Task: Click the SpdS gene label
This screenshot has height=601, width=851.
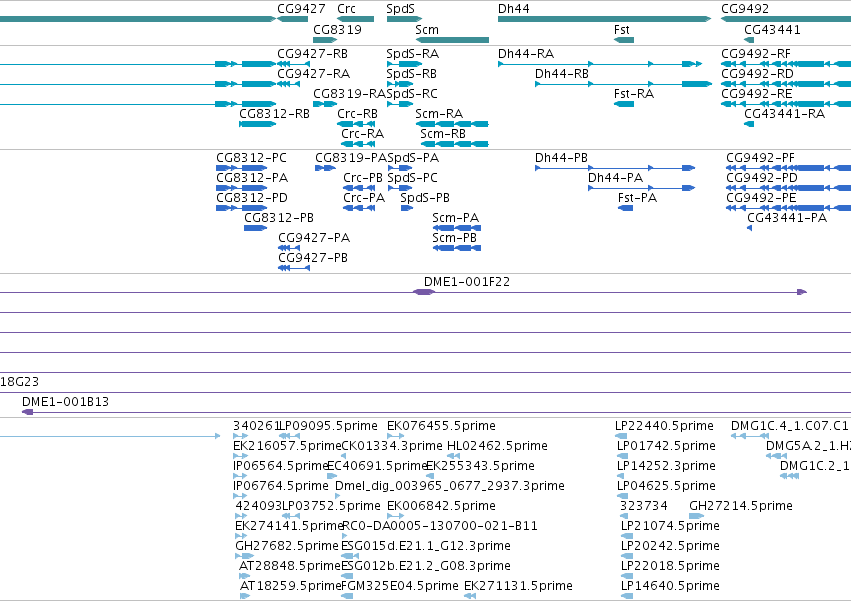Action: click(x=401, y=9)
